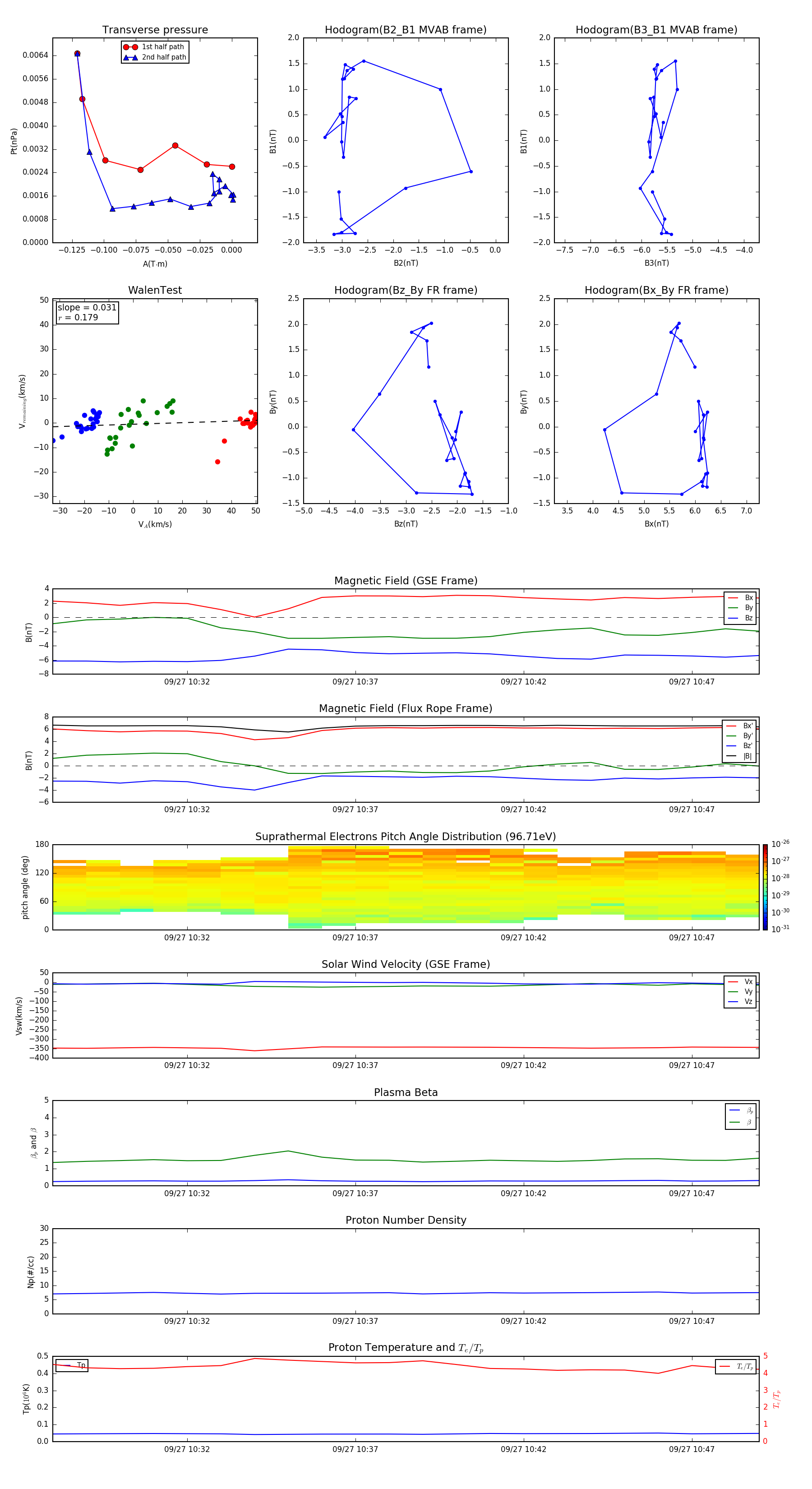Click the 'Bx(nT)' x-axis label
Image resolution: width=812 pixels, height=1489 pixels.
click(x=656, y=524)
